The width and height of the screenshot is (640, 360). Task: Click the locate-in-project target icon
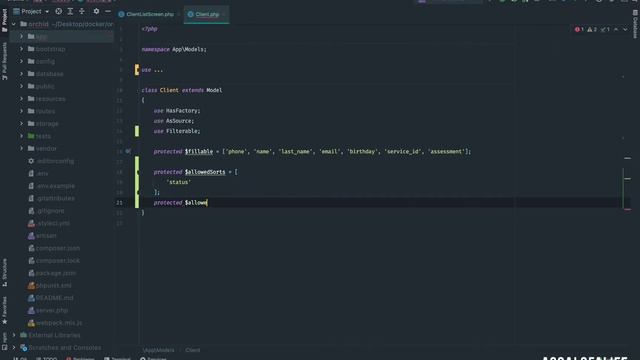point(58,11)
